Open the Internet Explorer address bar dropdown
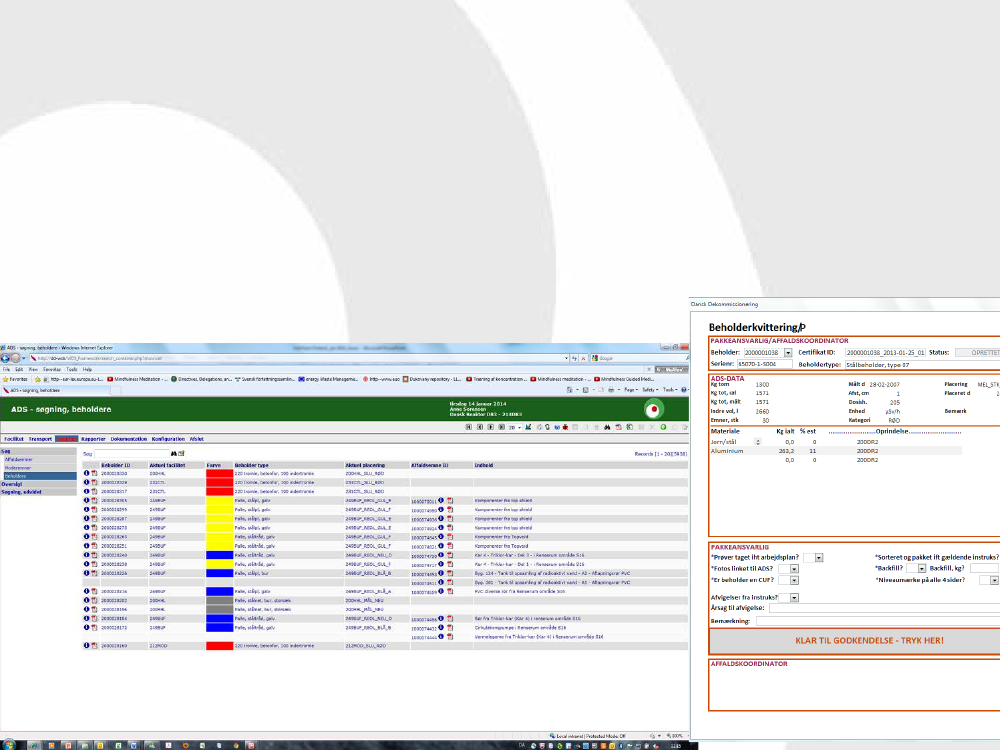 coord(566,358)
